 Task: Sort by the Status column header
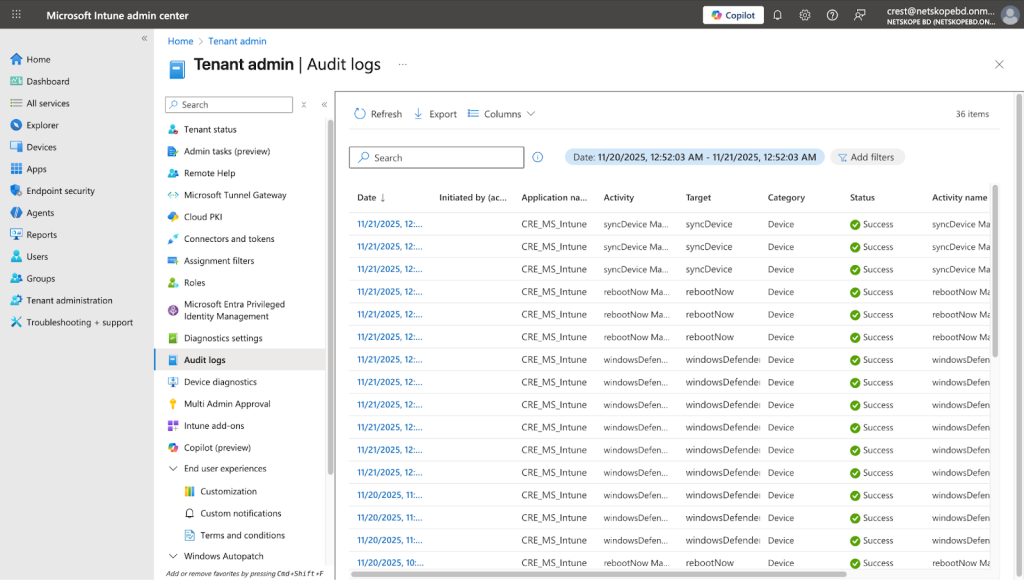point(862,197)
